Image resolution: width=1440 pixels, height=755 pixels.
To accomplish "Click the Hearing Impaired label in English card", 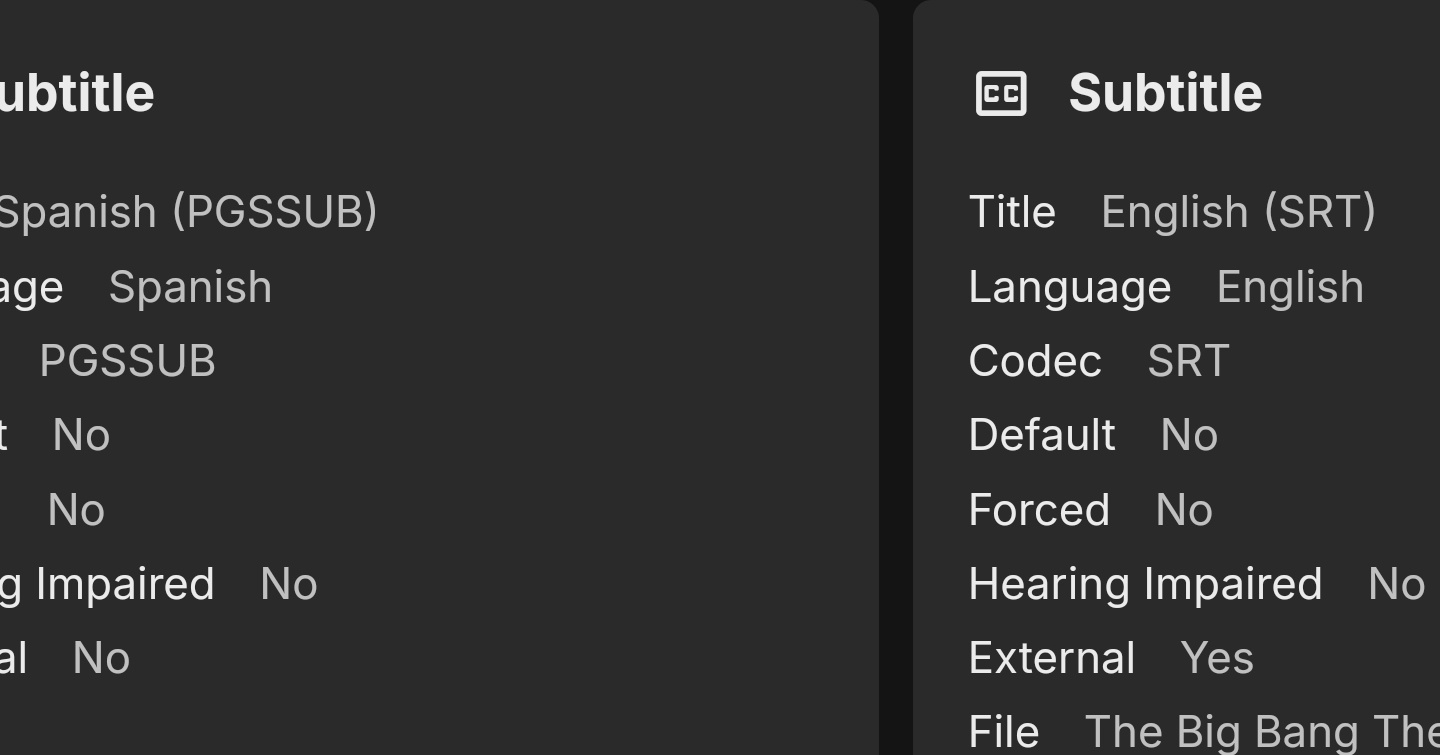I will point(1145,584).
